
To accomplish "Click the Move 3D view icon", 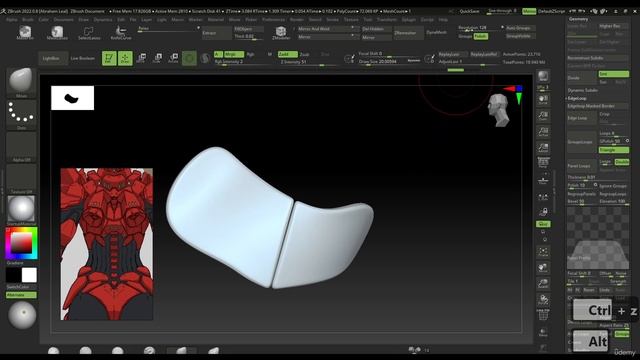I will coord(543,268).
